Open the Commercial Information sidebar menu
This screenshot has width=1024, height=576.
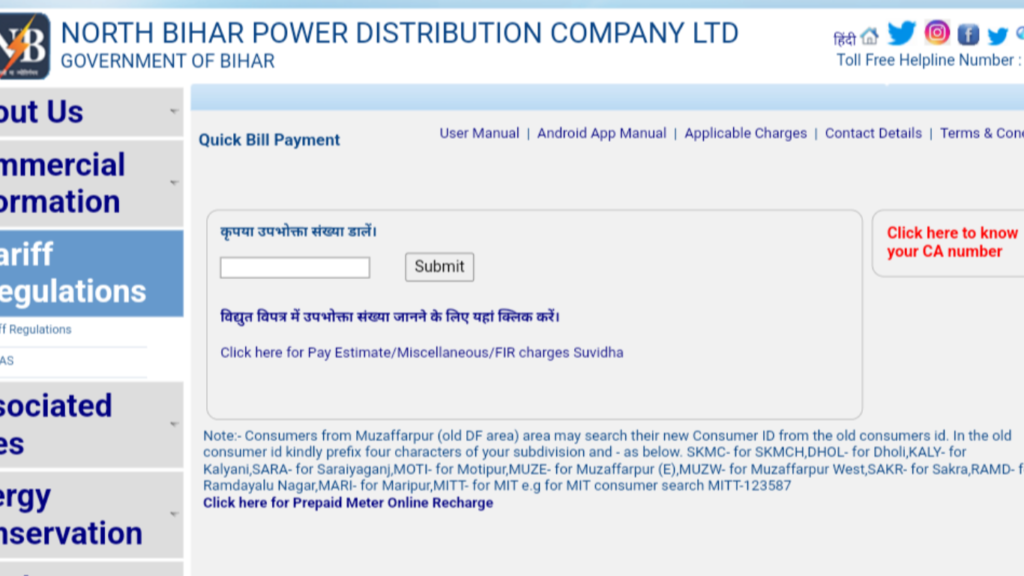(x=91, y=184)
